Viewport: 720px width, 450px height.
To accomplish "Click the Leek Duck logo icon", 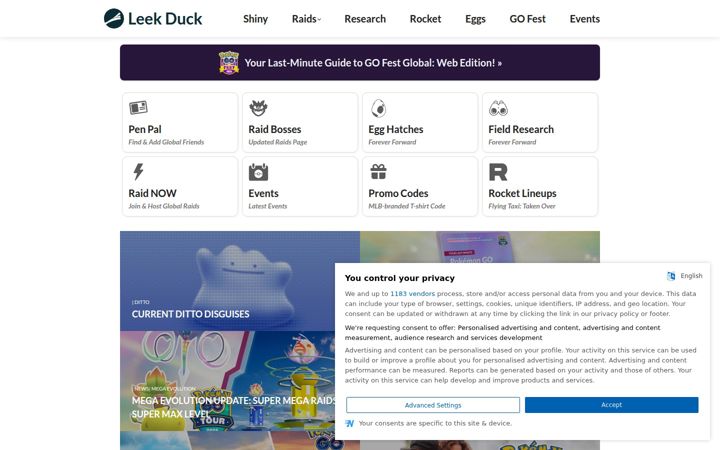I will click(113, 18).
